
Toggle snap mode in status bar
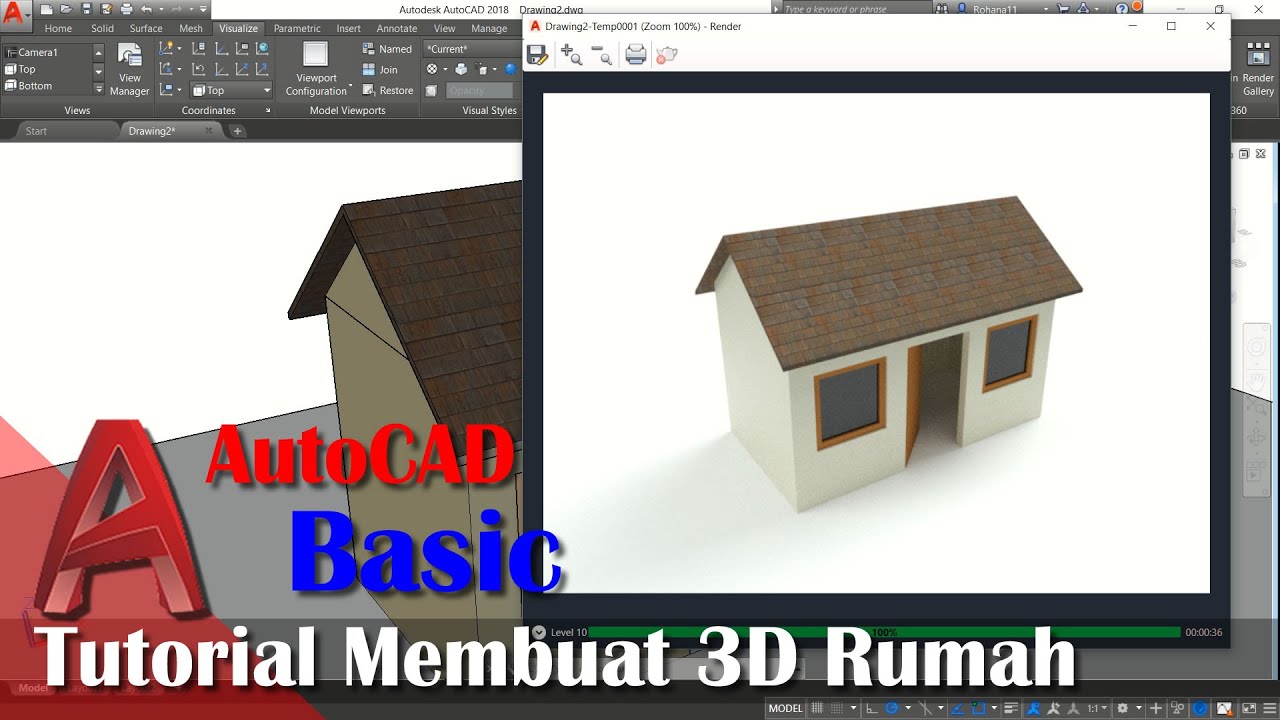click(x=837, y=708)
